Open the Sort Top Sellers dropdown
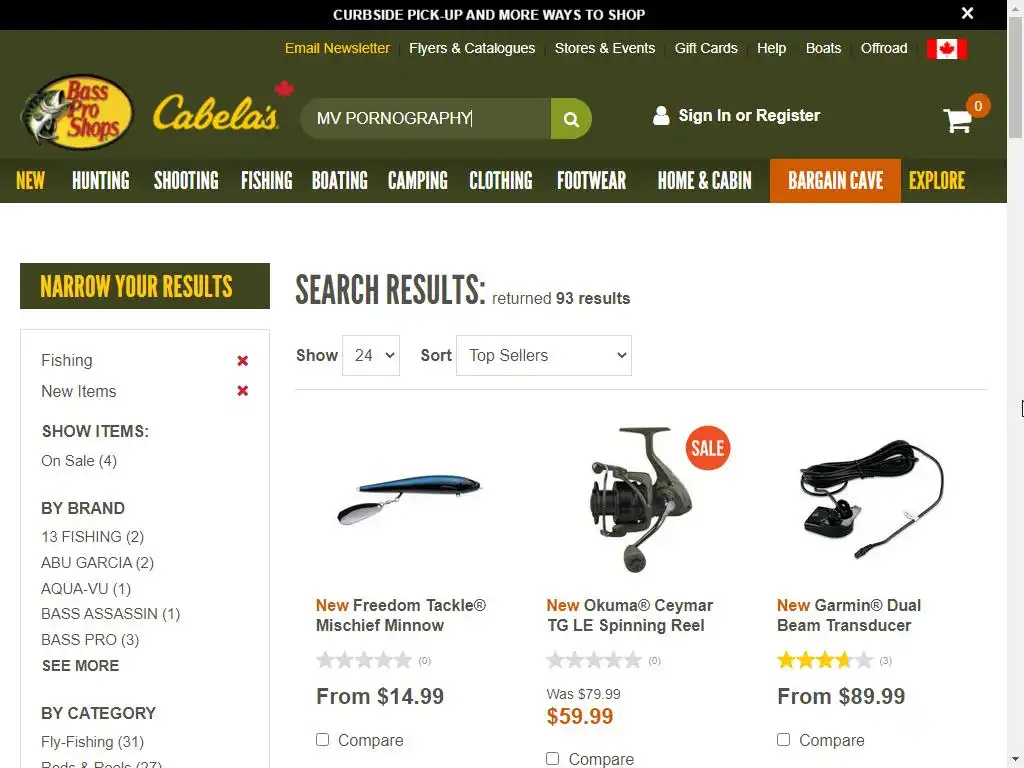The height and width of the screenshot is (768, 1024). click(x=543, y=355)
